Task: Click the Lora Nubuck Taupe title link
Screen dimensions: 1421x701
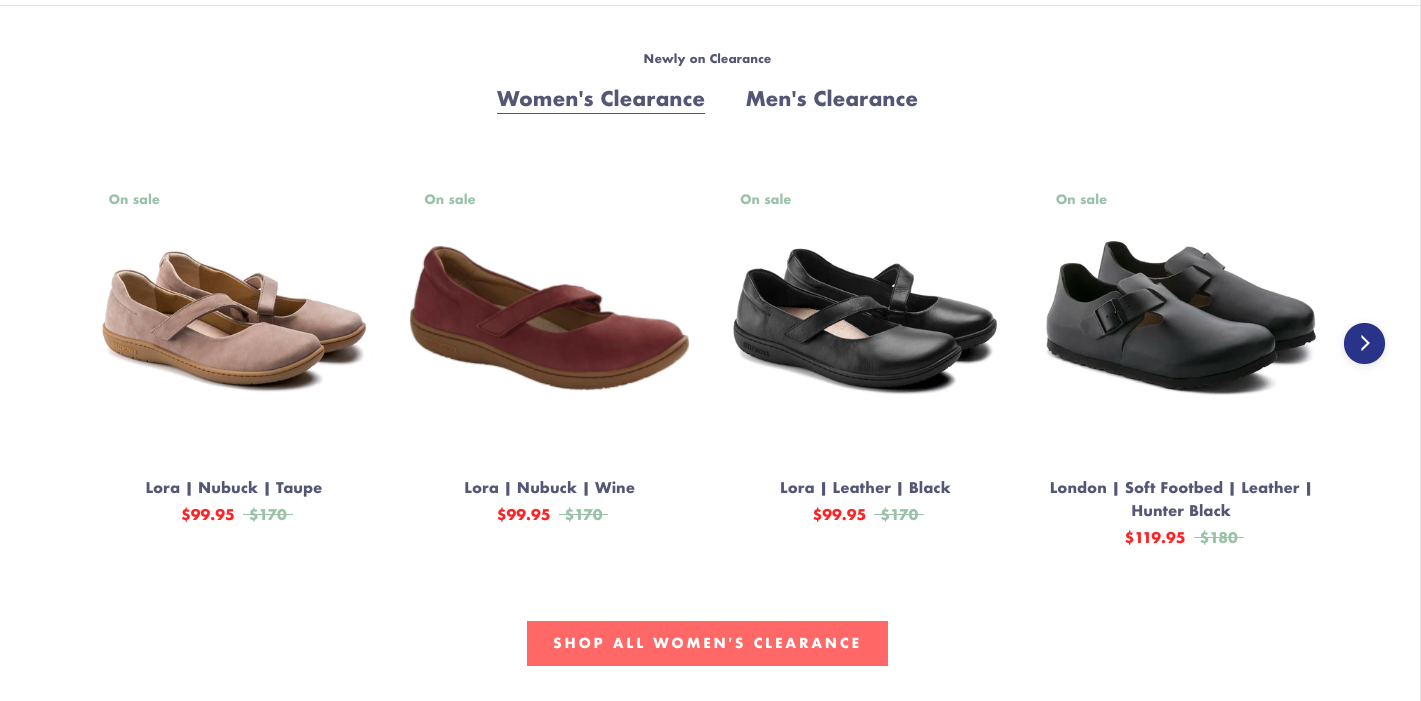Action: click(x=234, y=488)
